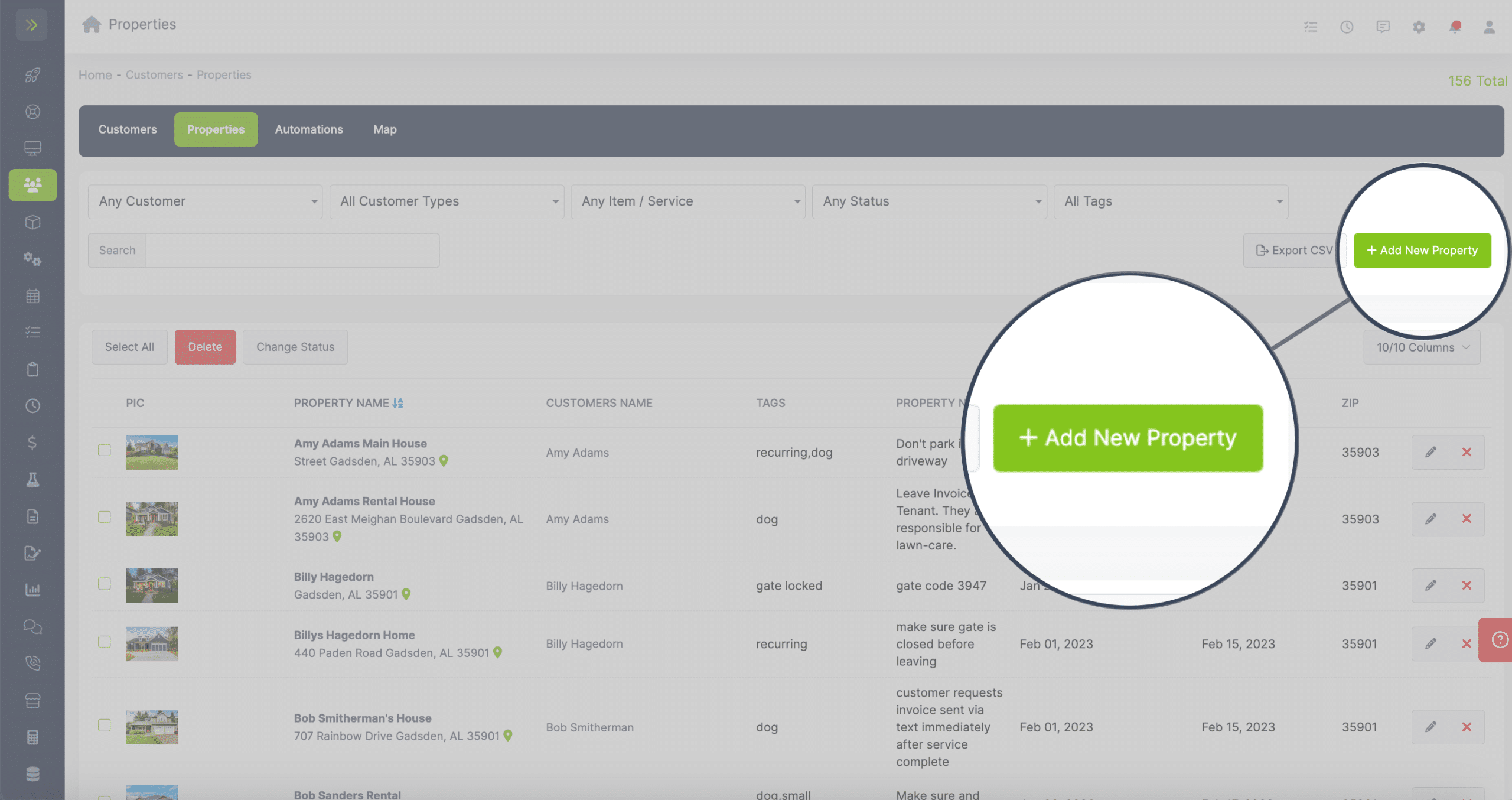Open the Any Customer dropdown
The image size is (1512, 800).
[205, 201]
